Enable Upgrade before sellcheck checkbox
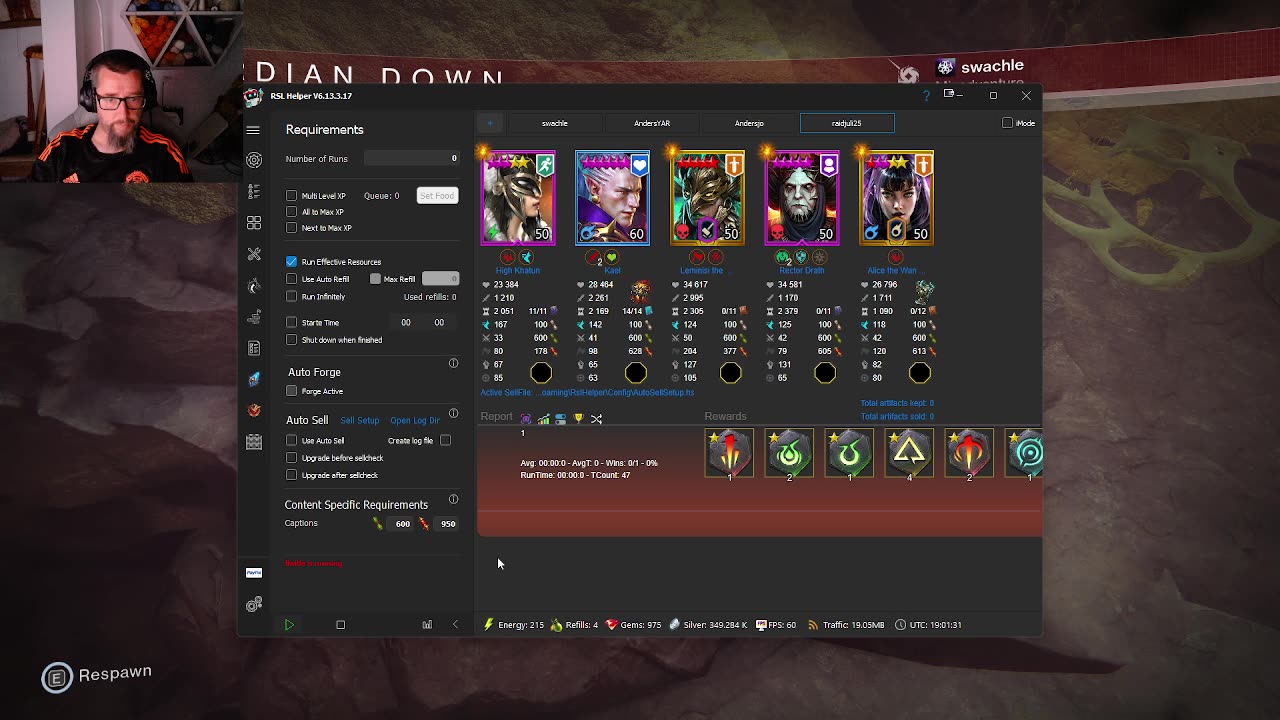The image size is (1280, 720). click(x=292, y=458)
